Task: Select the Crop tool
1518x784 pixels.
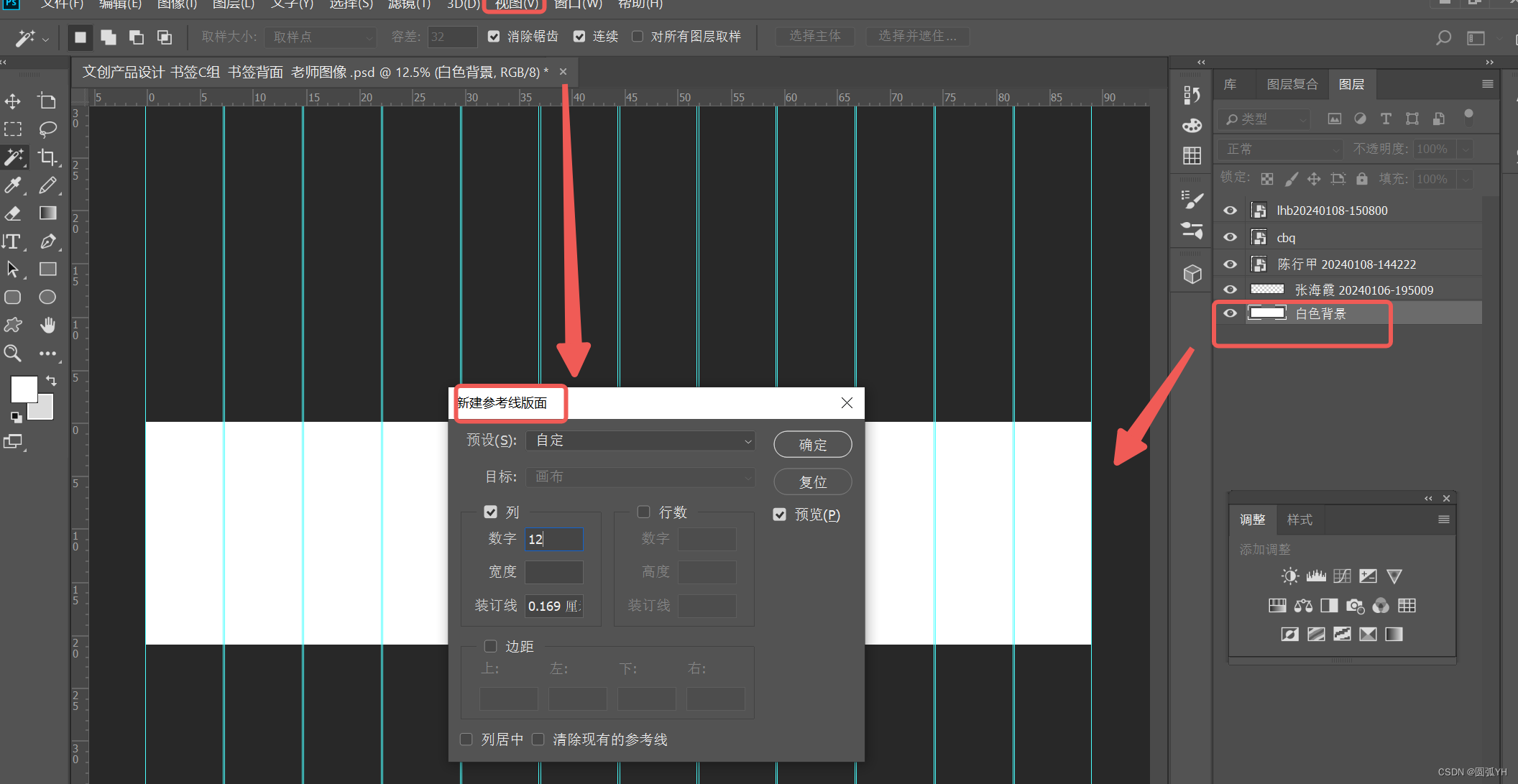Action: pos(47,157)
